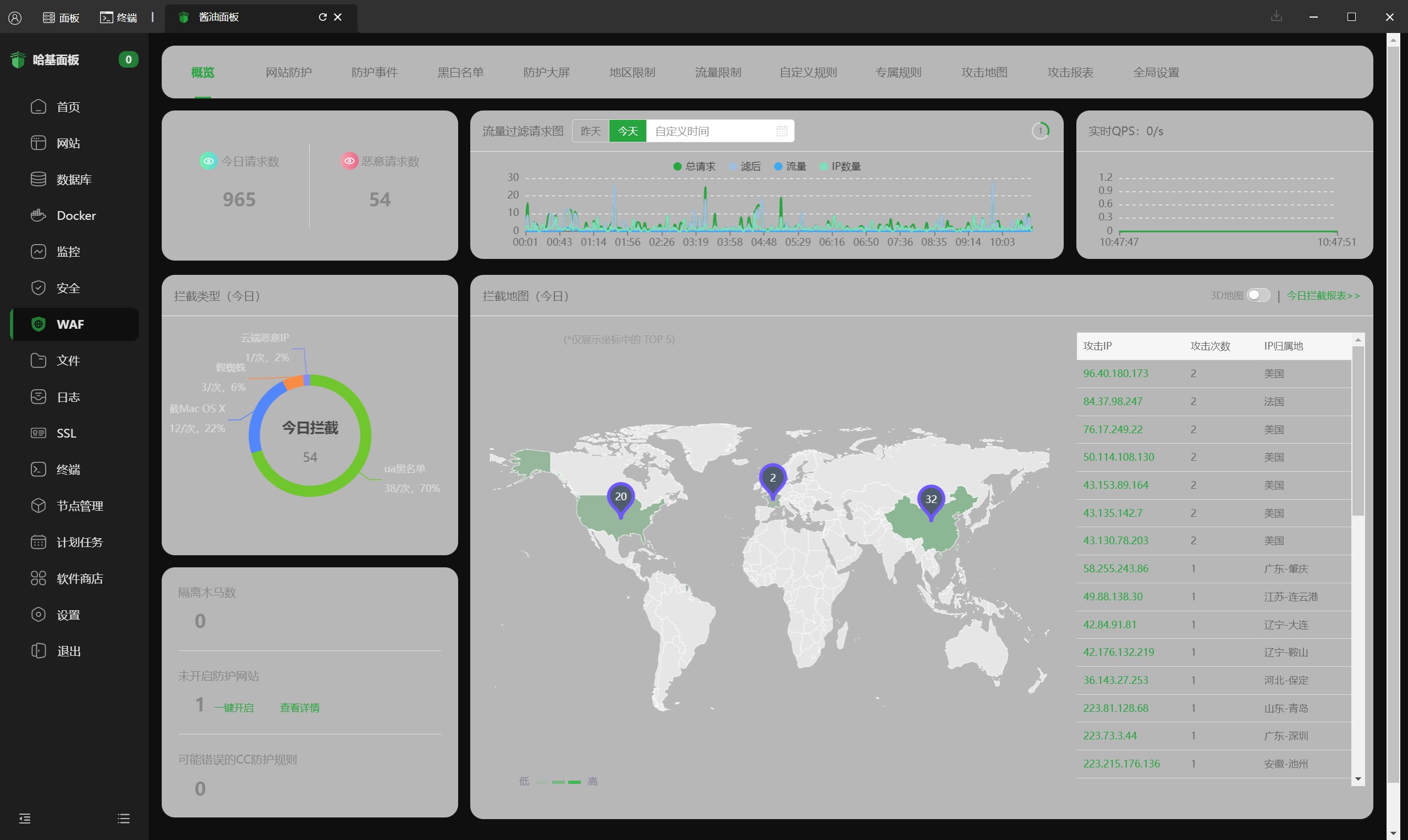Screen dimensions: 1408x840
Task: Open the 攻击地图 tab
Action: point(984,73)
